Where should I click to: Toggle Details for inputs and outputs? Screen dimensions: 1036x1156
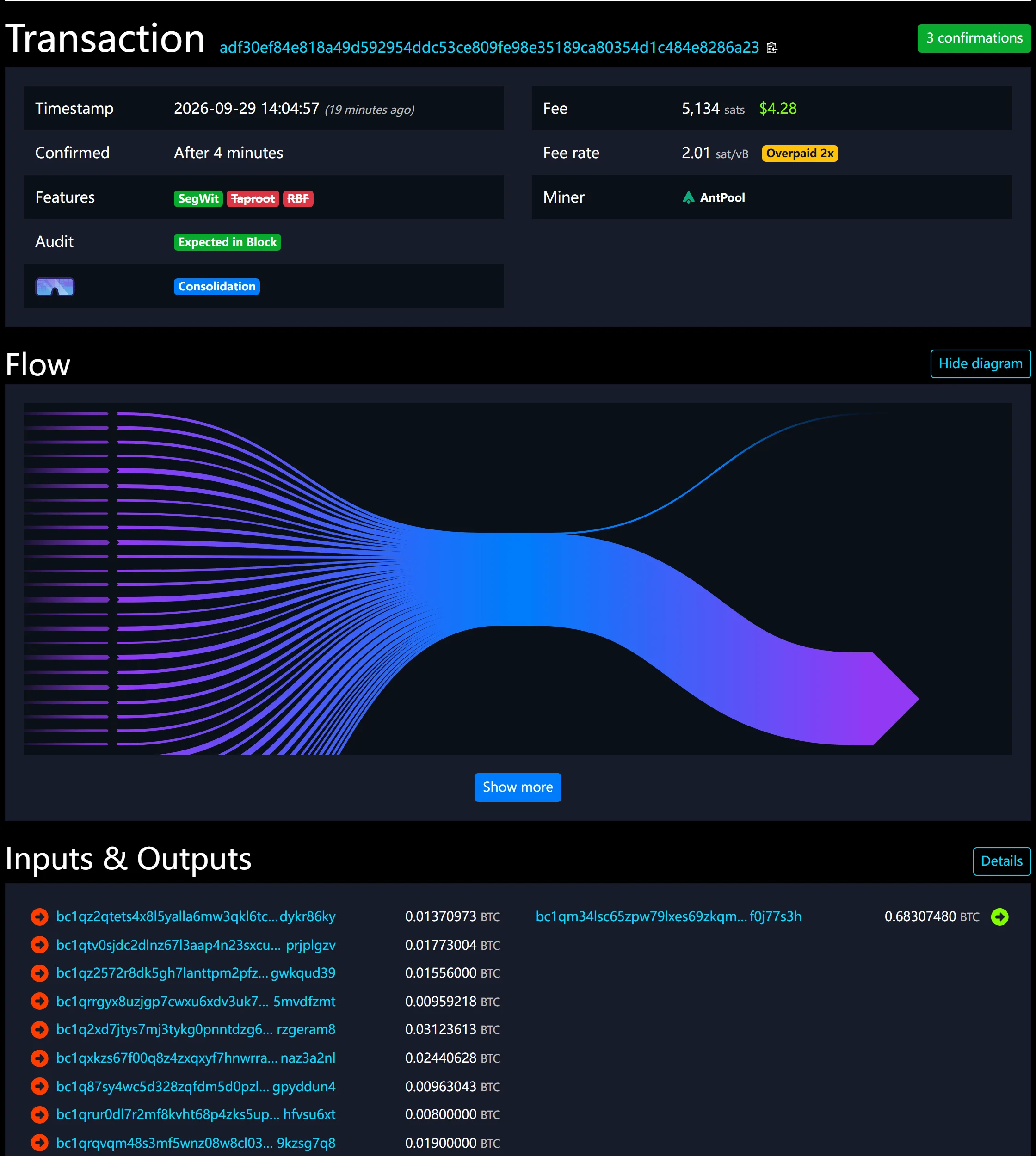(1001, 861)
